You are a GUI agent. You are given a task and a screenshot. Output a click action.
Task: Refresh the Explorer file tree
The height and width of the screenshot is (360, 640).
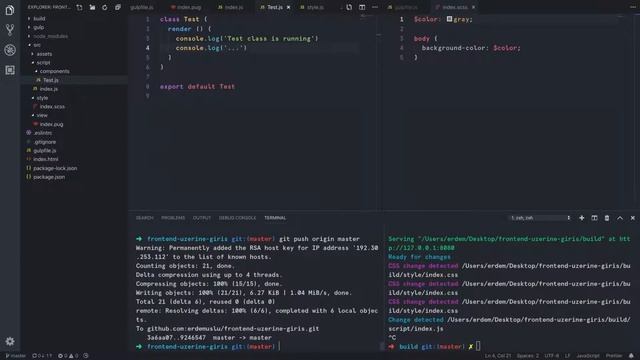[x=105, y=7]
